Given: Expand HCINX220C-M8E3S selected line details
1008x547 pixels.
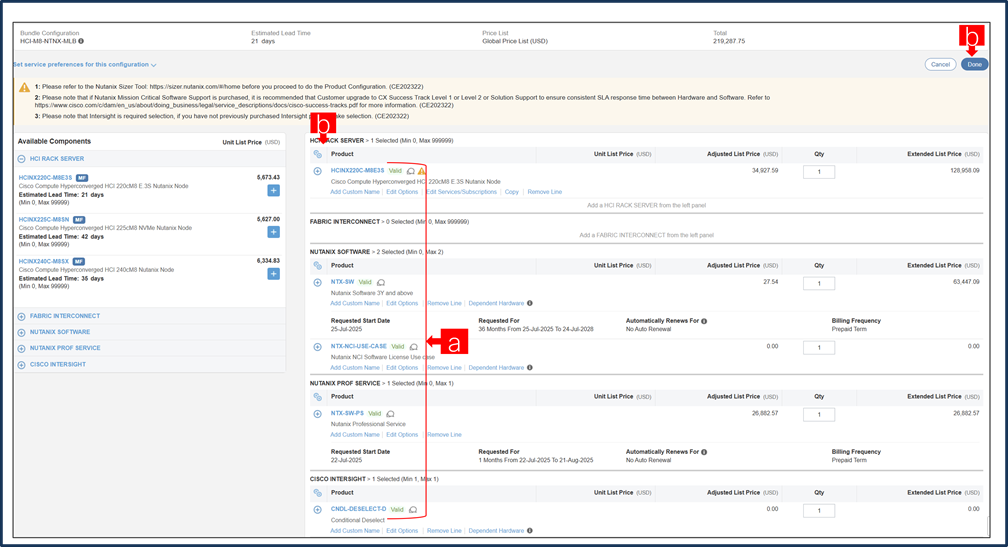Looking at the screenshot, I should 318,171.
